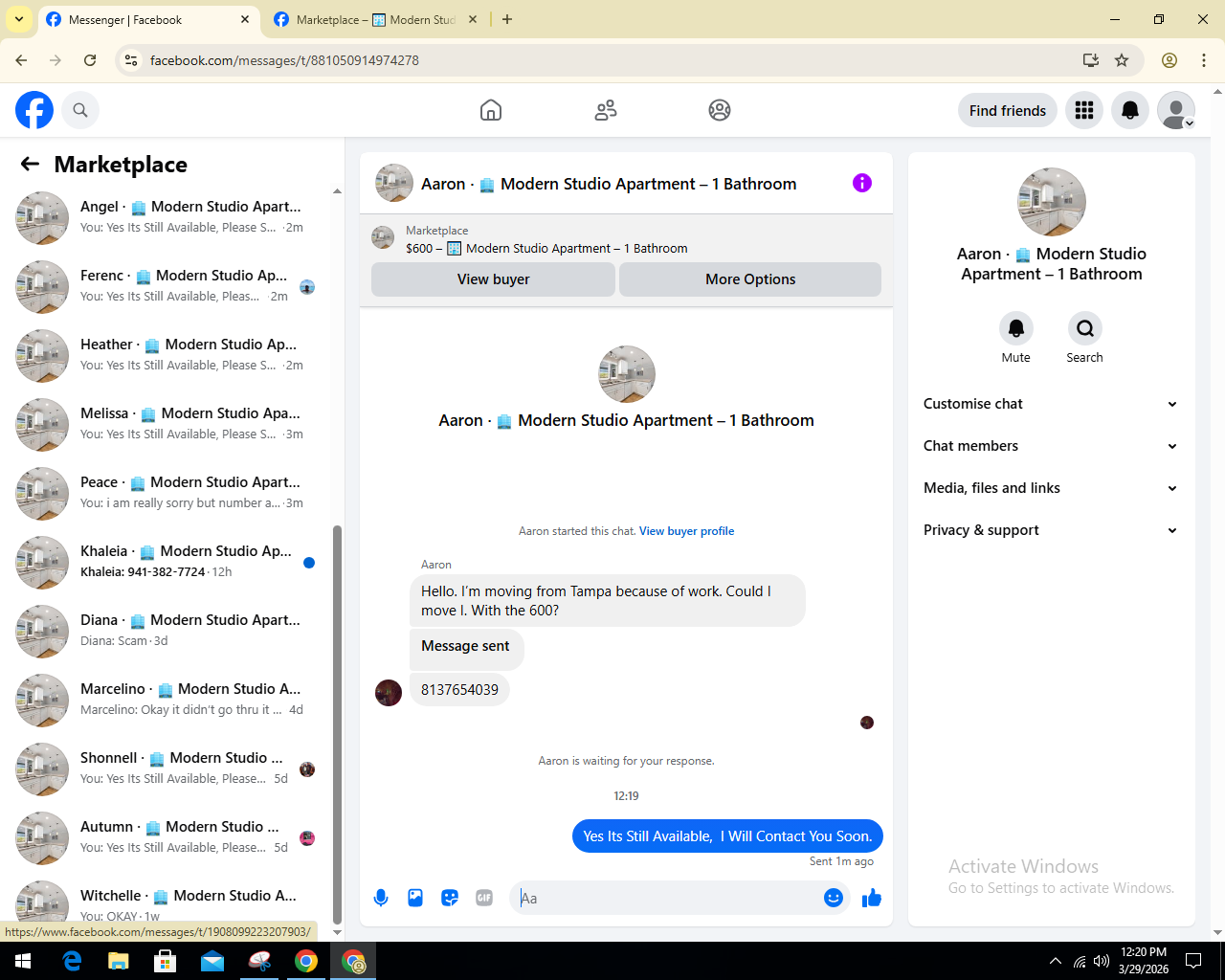The image size is (1225, 980).
Task: Open the chat with Angel
Action: coord(166,218)
